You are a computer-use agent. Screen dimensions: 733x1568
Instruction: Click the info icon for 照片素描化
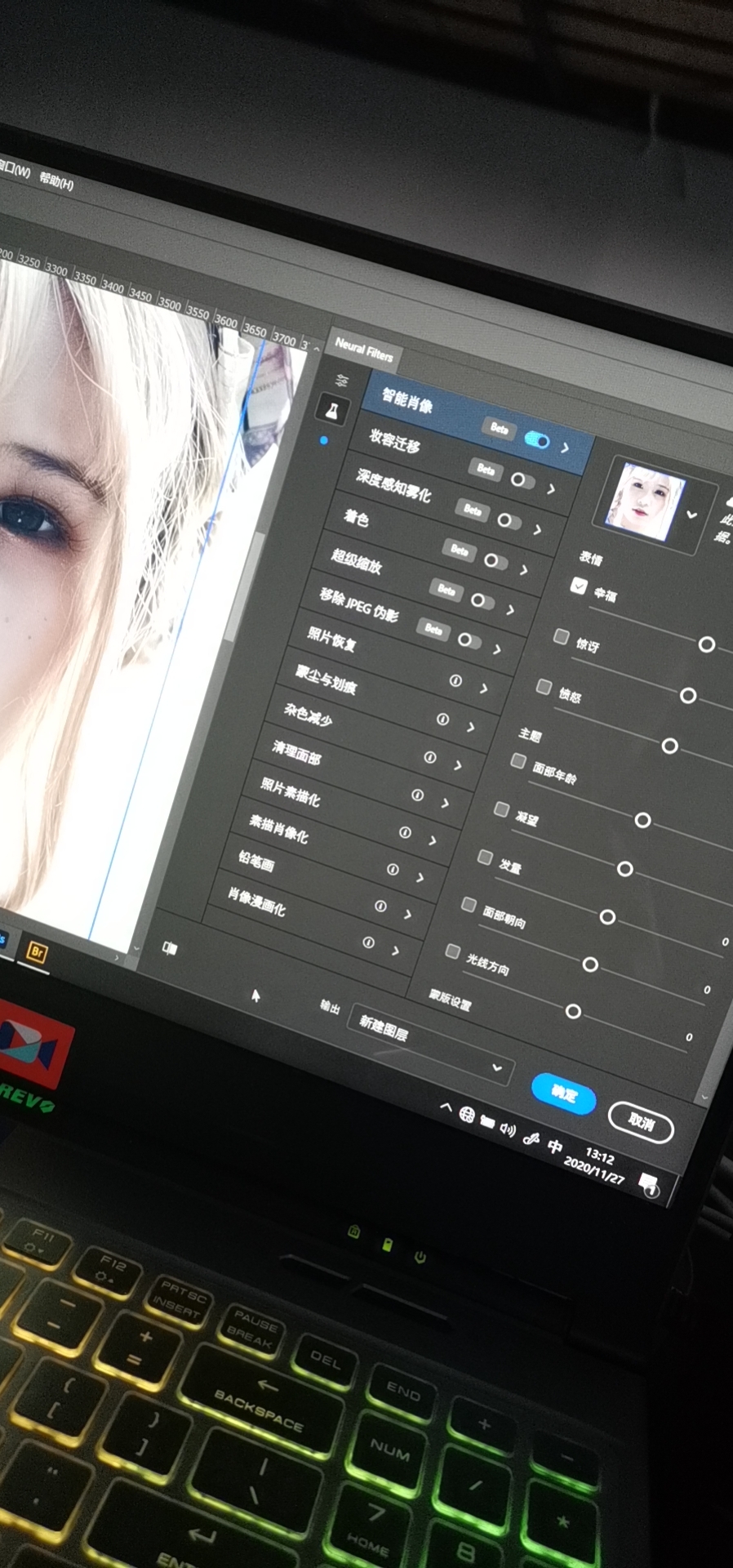point(406,832)
